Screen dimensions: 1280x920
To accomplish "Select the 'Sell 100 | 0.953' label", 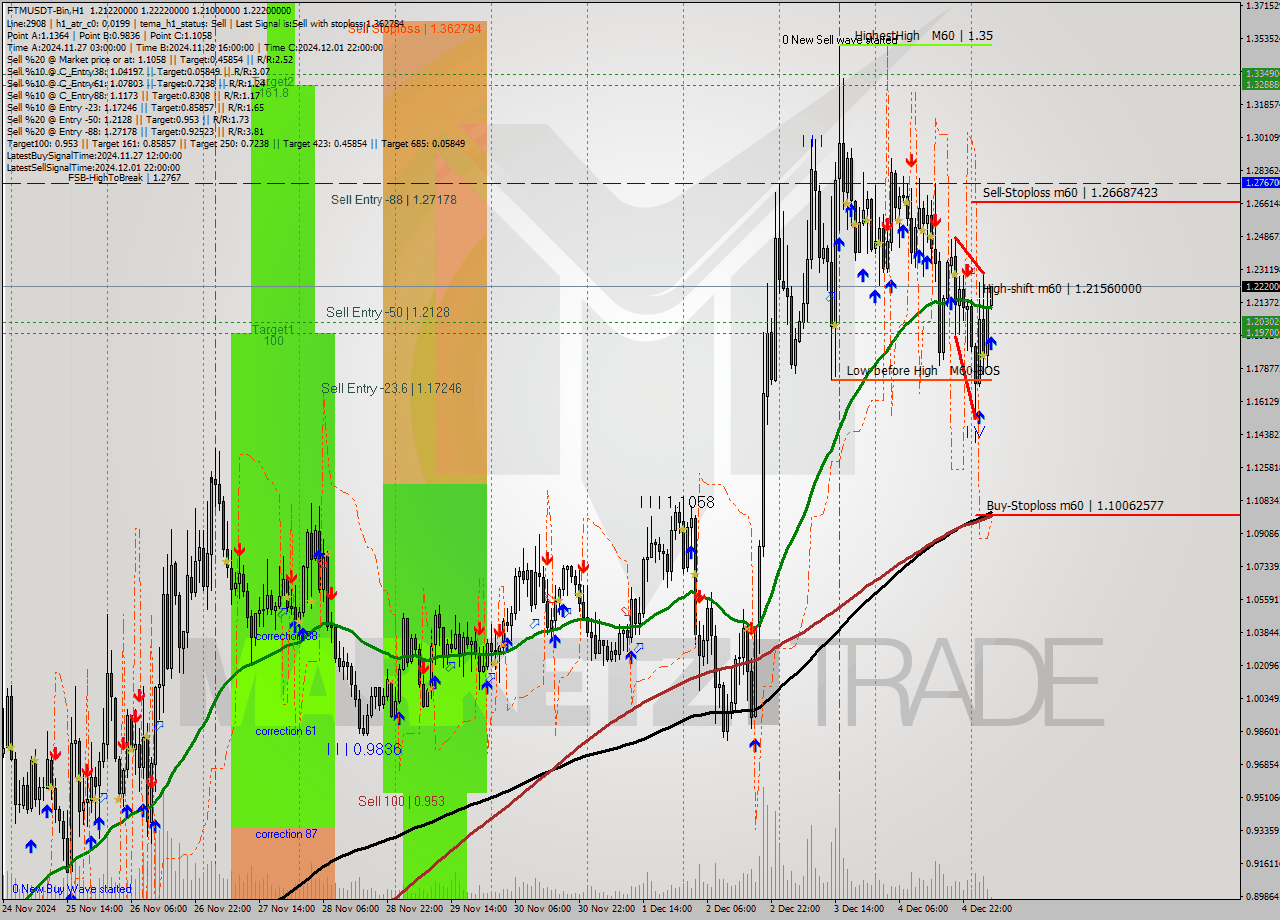I will click(402, 801).
